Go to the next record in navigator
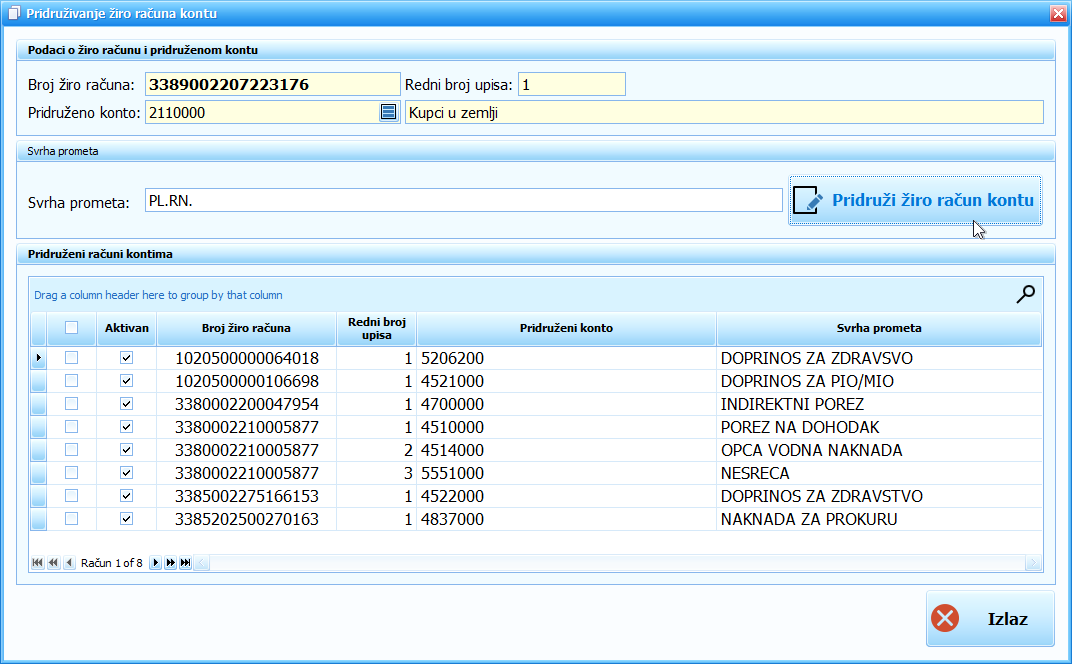 [x=155, y=563]
